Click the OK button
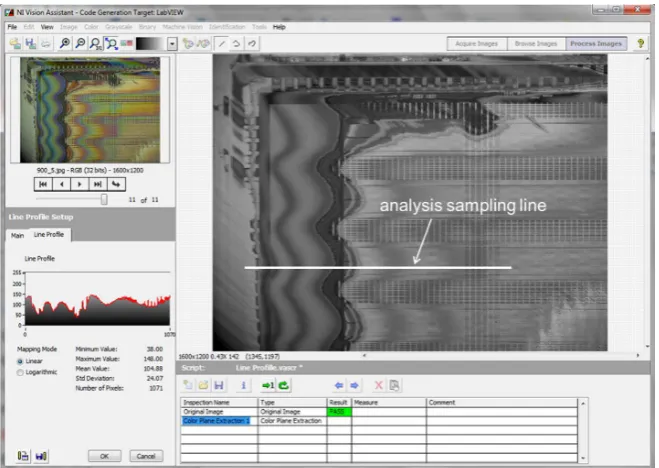 point(104,456)
